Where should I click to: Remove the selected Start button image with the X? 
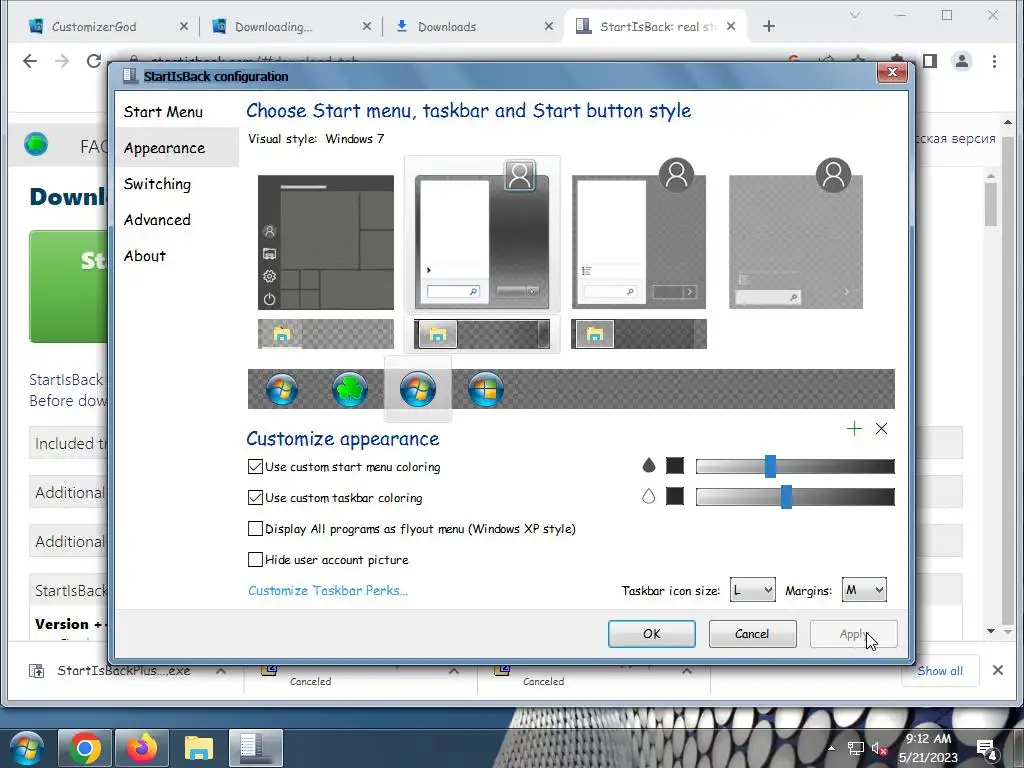[x=882, y=428]
